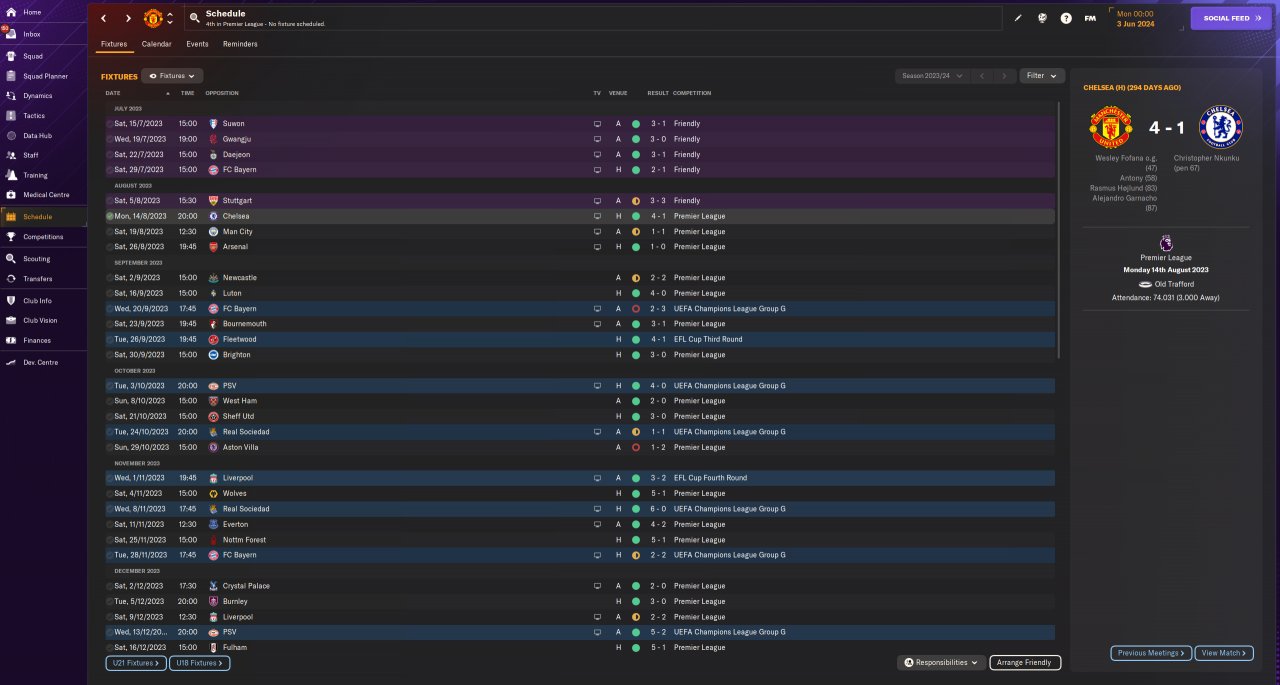Toggle the Stuttgart fixture row selector
The height and width of the screenshot is (685, 1280).
[x=110, y=201]
